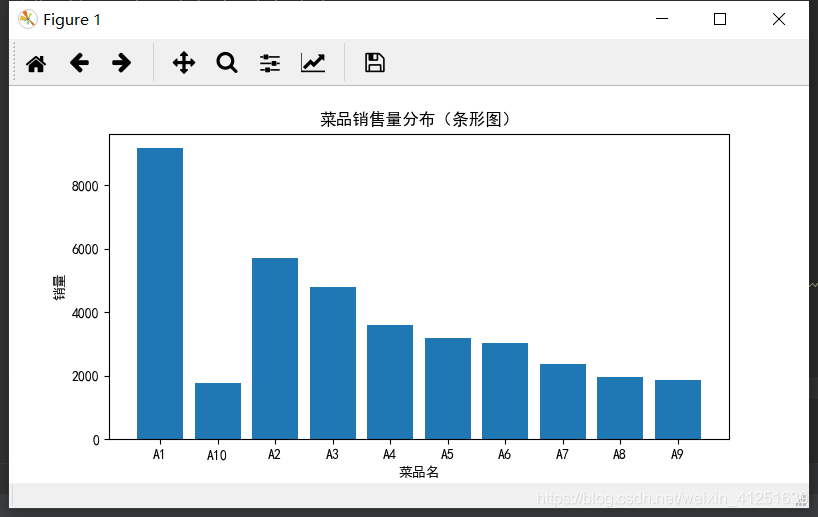Click the 4000 y-axis tick label

coord(85,313)
